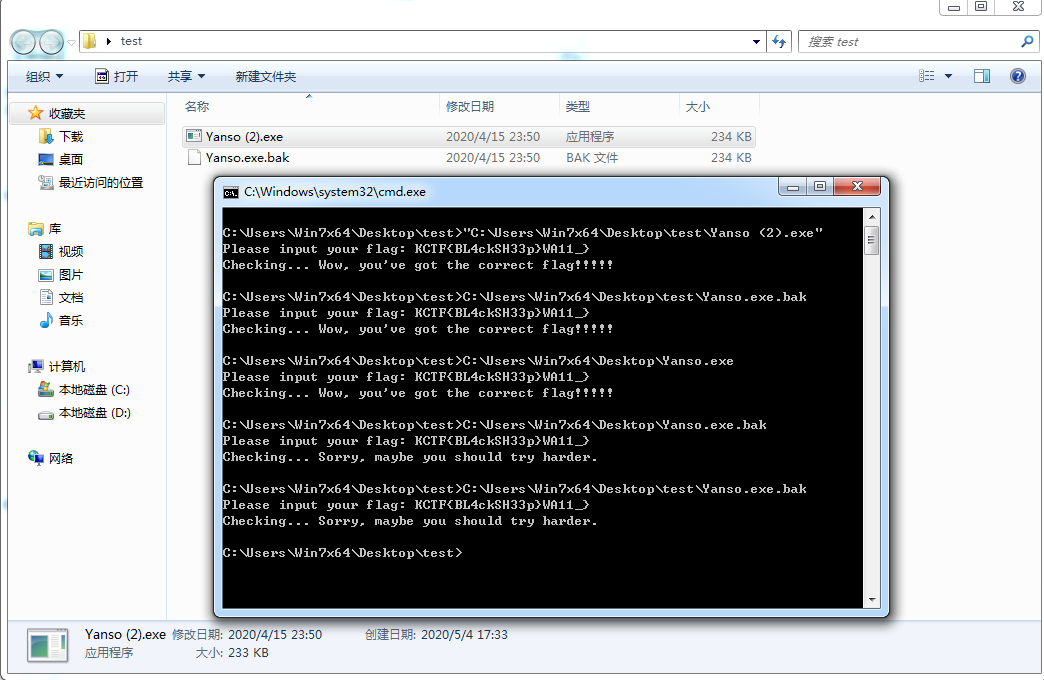Minimize the Explorer window
This screenshot has height=680, width=1044.
click(x=953, y=7)
